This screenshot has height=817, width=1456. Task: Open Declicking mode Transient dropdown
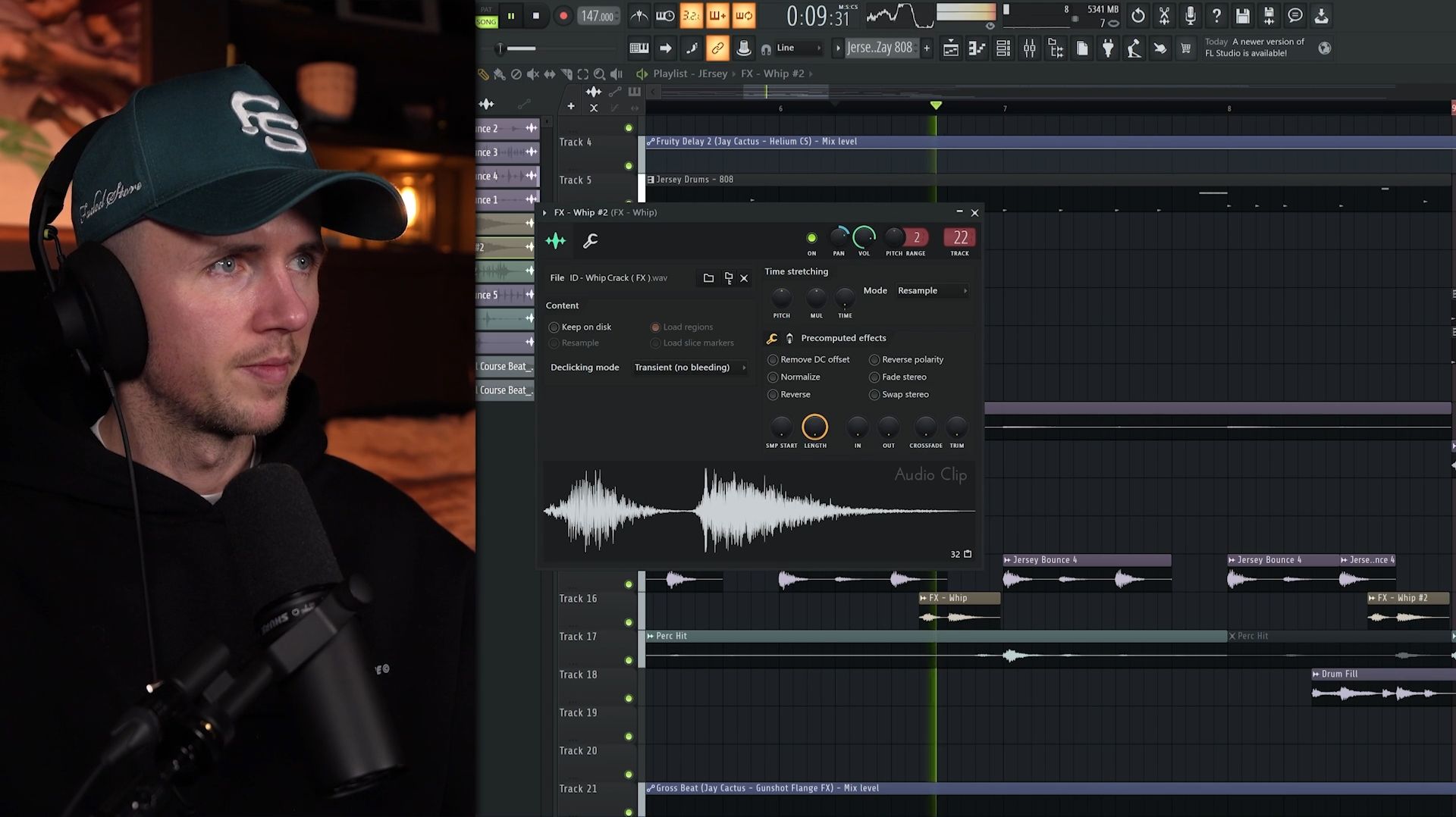coord(689,368)
